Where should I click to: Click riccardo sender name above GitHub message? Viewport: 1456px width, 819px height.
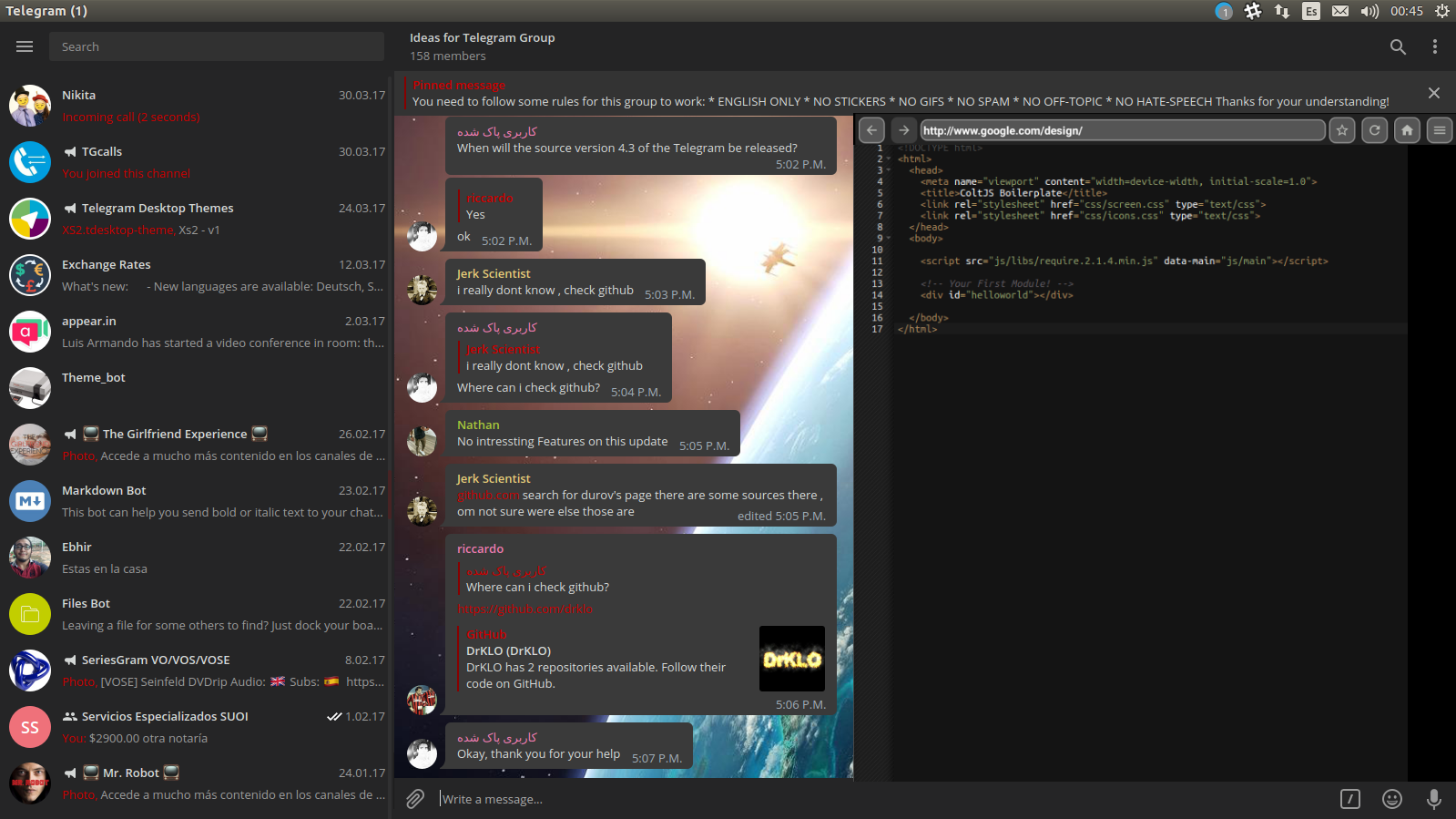point(480,549)
